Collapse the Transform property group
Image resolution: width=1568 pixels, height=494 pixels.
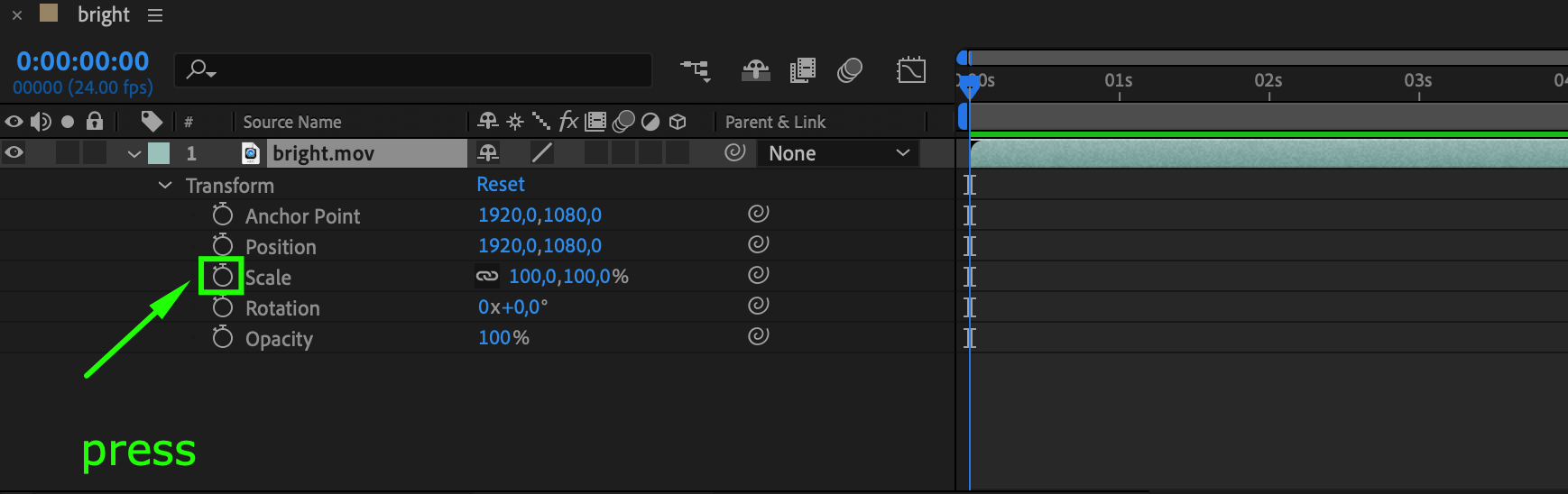pyautogui.click(x=165, y=185)
